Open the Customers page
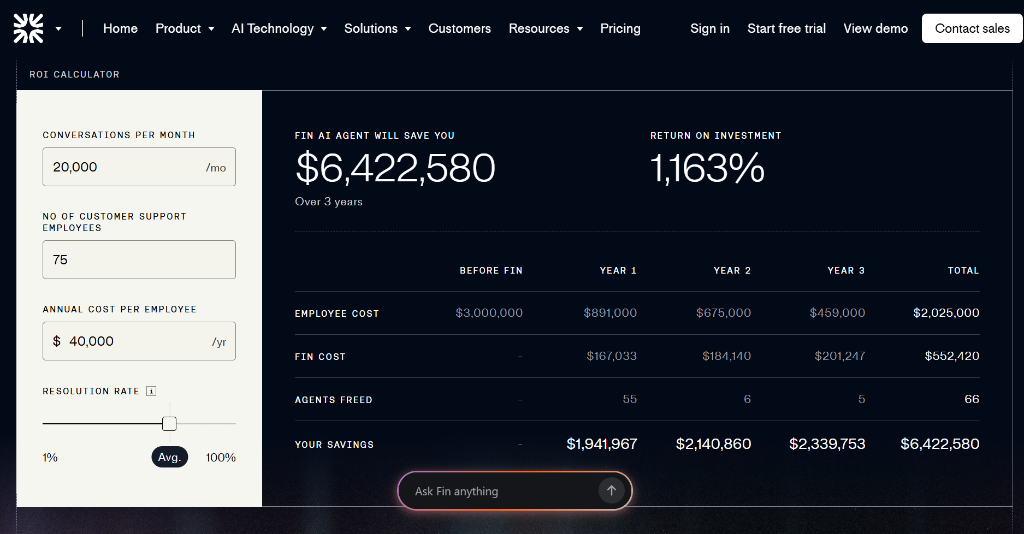 [460, 29]
